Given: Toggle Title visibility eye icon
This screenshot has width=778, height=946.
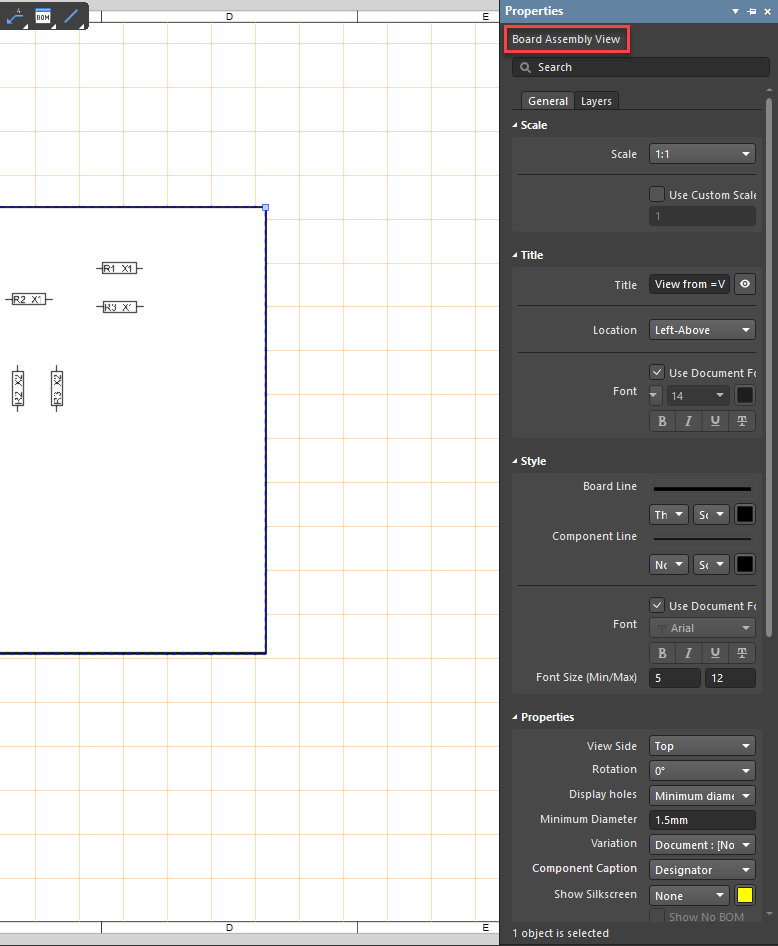Looking at the screenshot, I should pyautogui.click(x=744, y=284).
